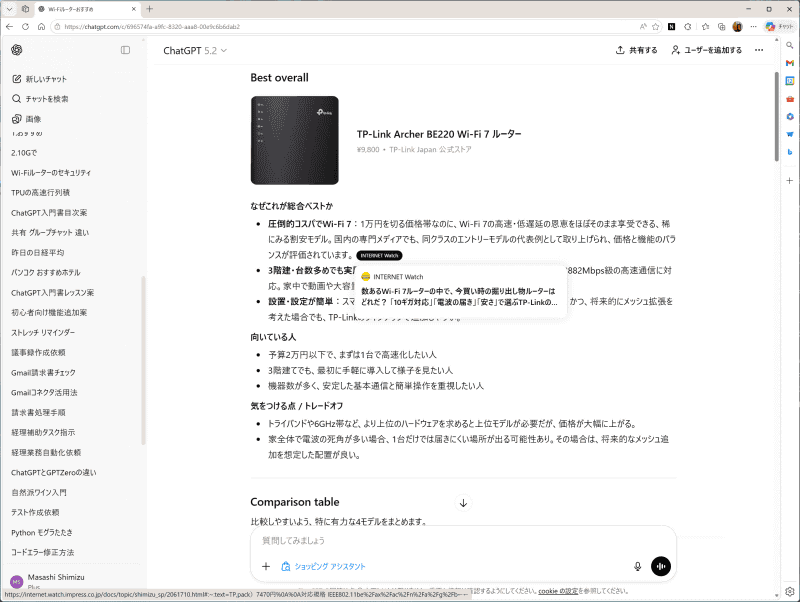
Task: Select the microphone dictation icon
Action: point(637,566)
